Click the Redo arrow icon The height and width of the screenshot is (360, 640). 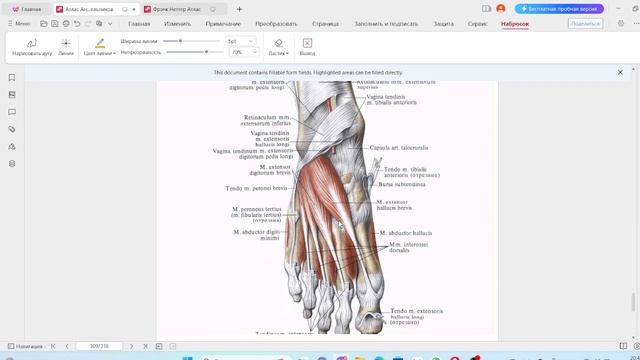88,24
